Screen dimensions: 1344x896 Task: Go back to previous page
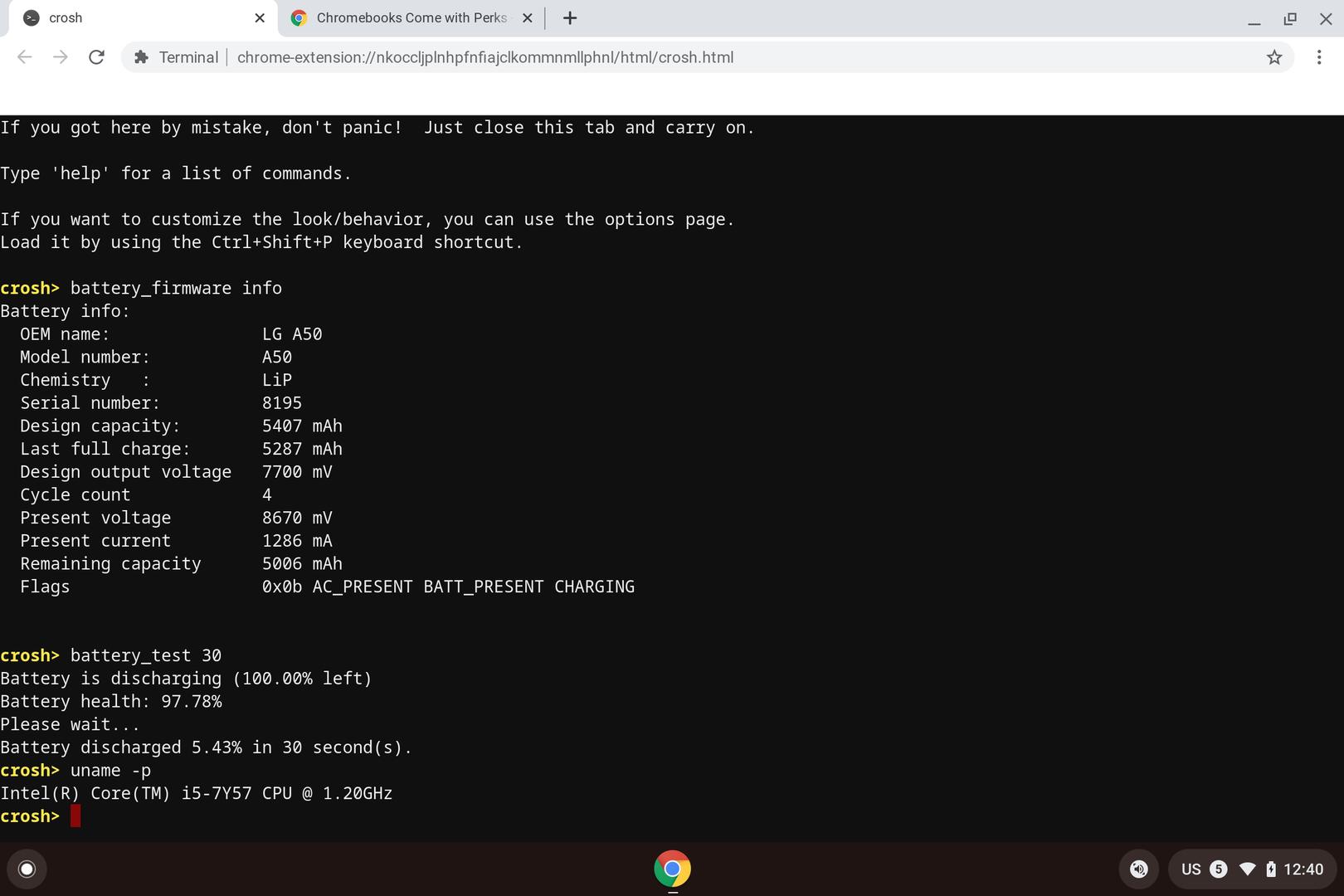(25, 57)
